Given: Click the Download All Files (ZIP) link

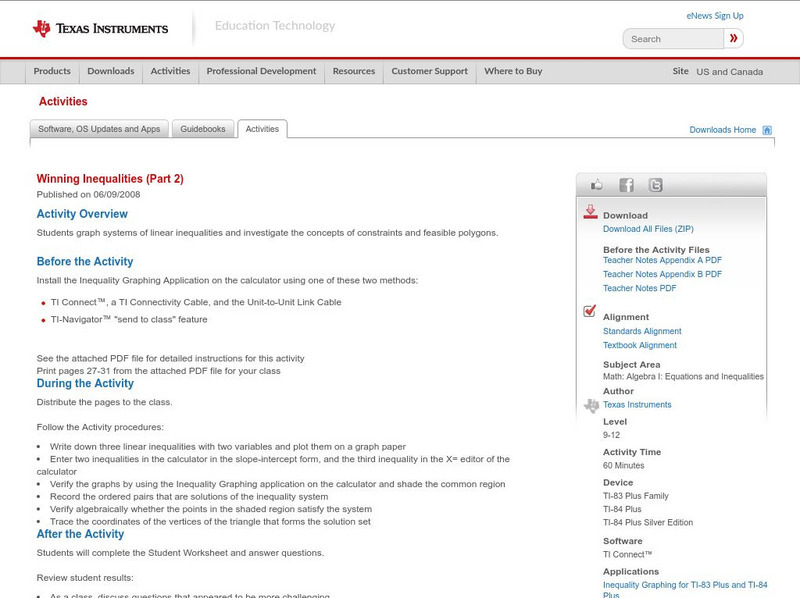Looking at the screenshot, I should pyautogui.click(x=648, y=229).
